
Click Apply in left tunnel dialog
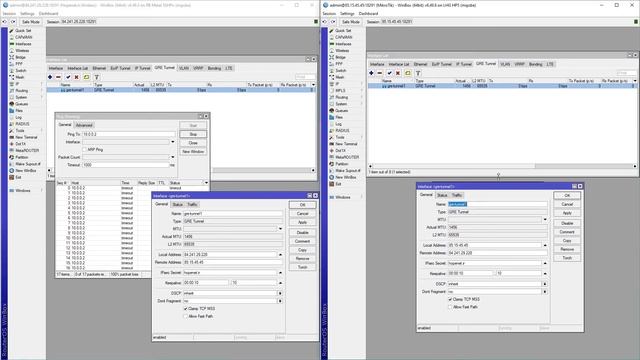[302, 222]
